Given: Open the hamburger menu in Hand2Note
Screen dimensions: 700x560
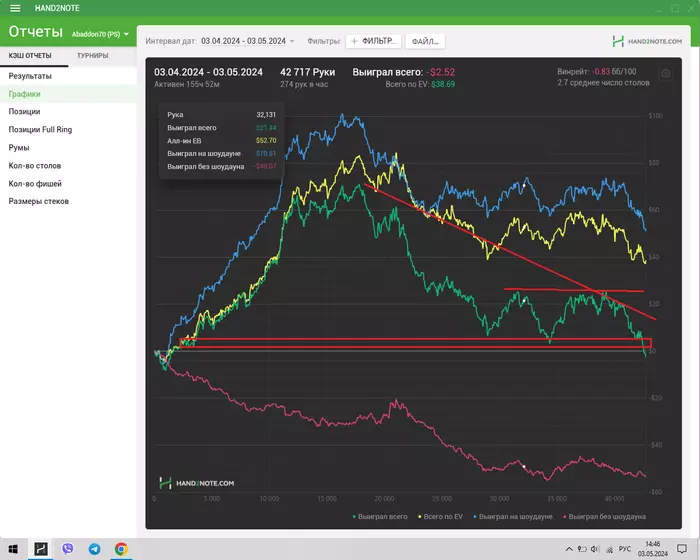Looking at the screenshot, I should 15,8.
